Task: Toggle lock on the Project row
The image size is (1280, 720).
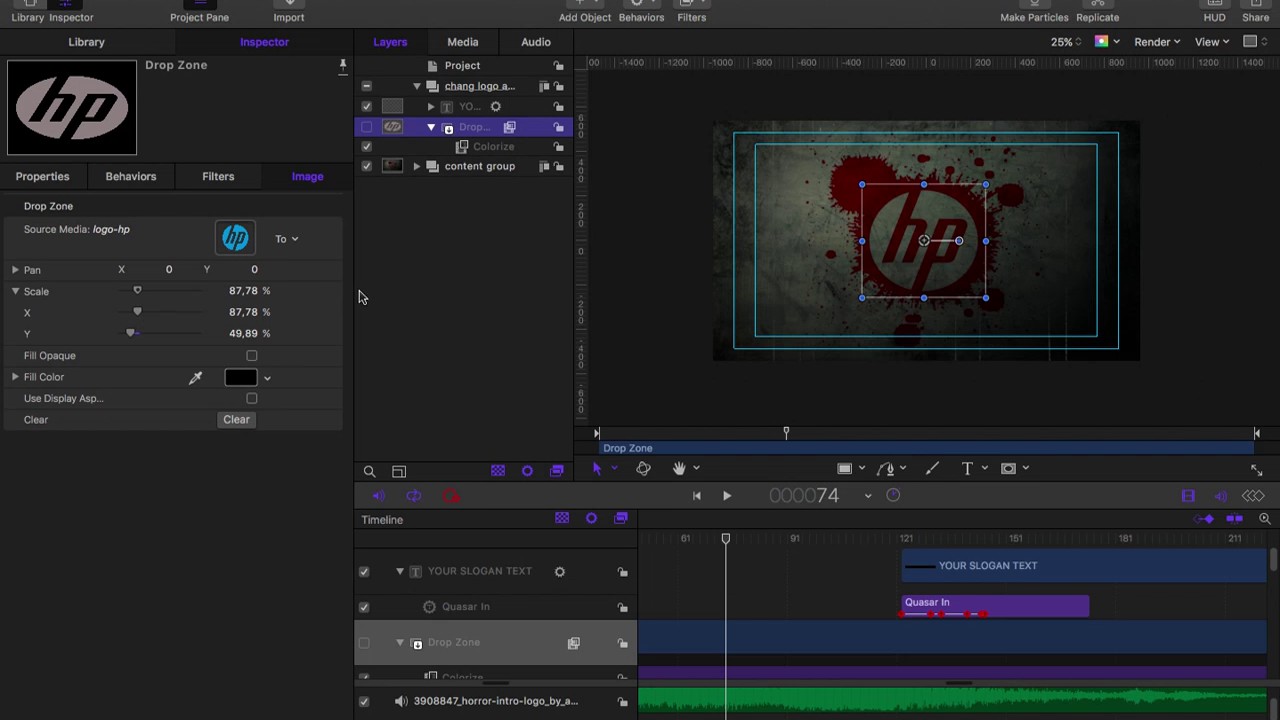Action: (559, 66)
